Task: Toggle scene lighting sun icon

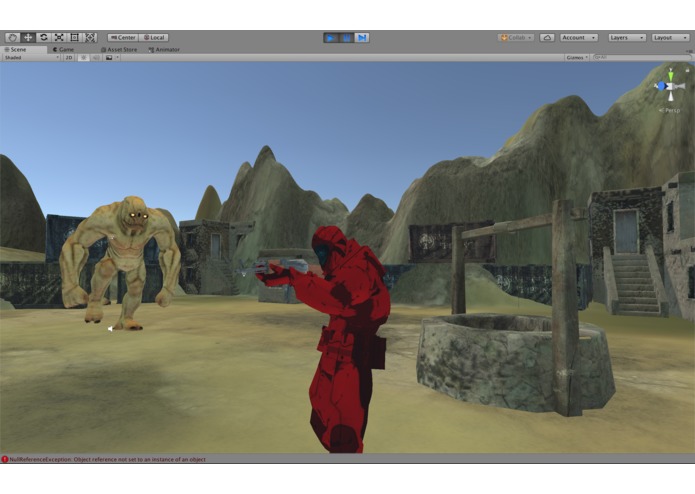Action: [x=83, y=58]
